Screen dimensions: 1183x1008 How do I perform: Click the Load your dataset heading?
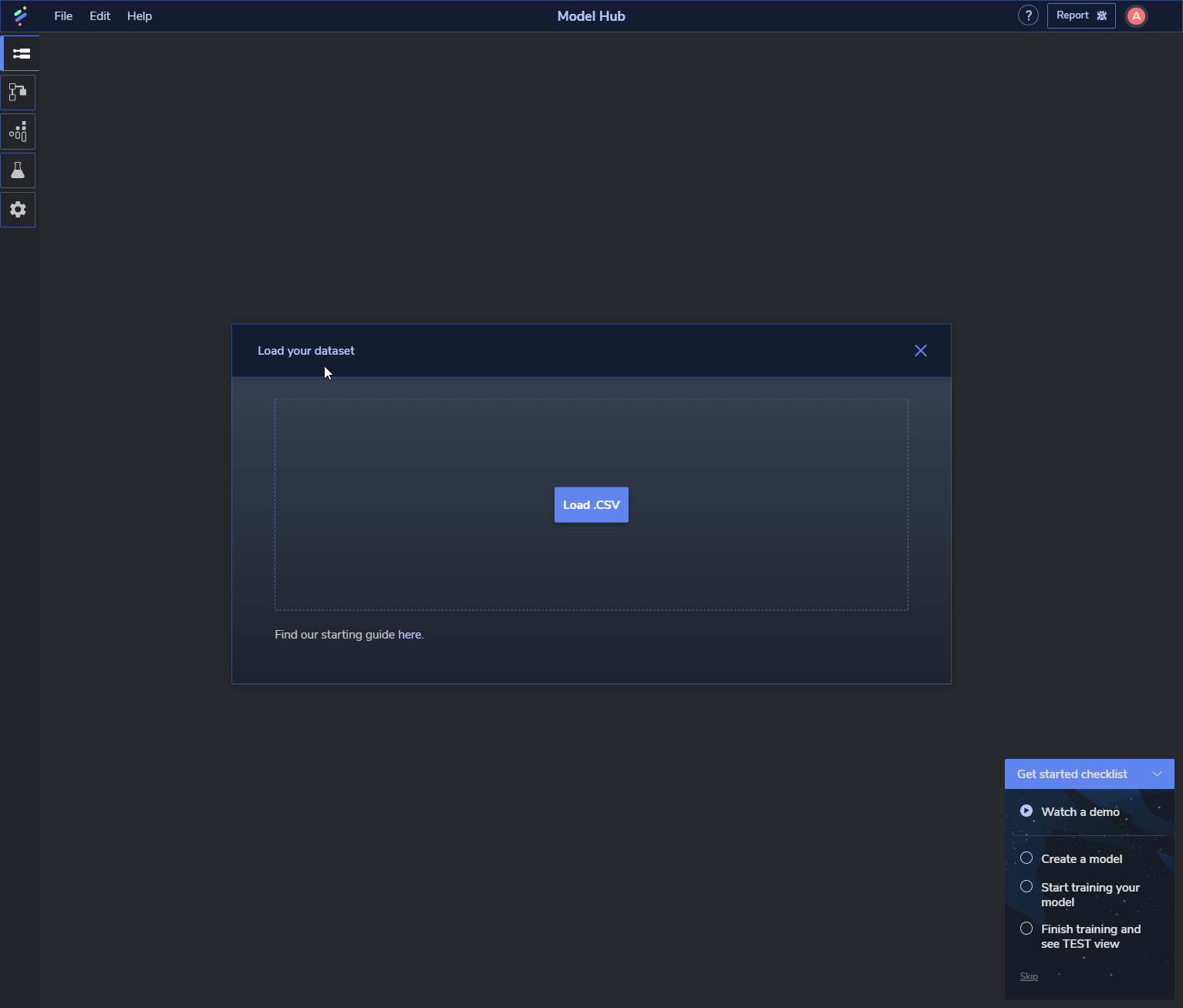tap(306, 351)
